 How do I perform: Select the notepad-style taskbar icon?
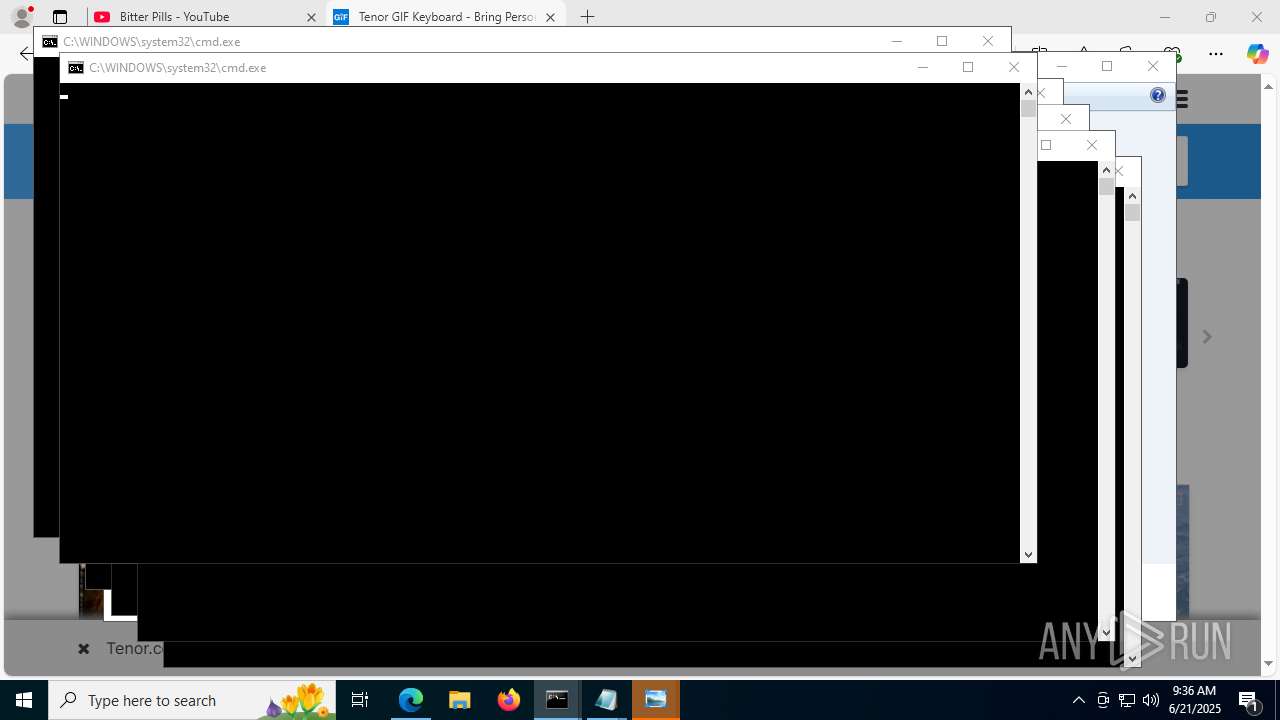pyautogui.click(x=607, y=700)
